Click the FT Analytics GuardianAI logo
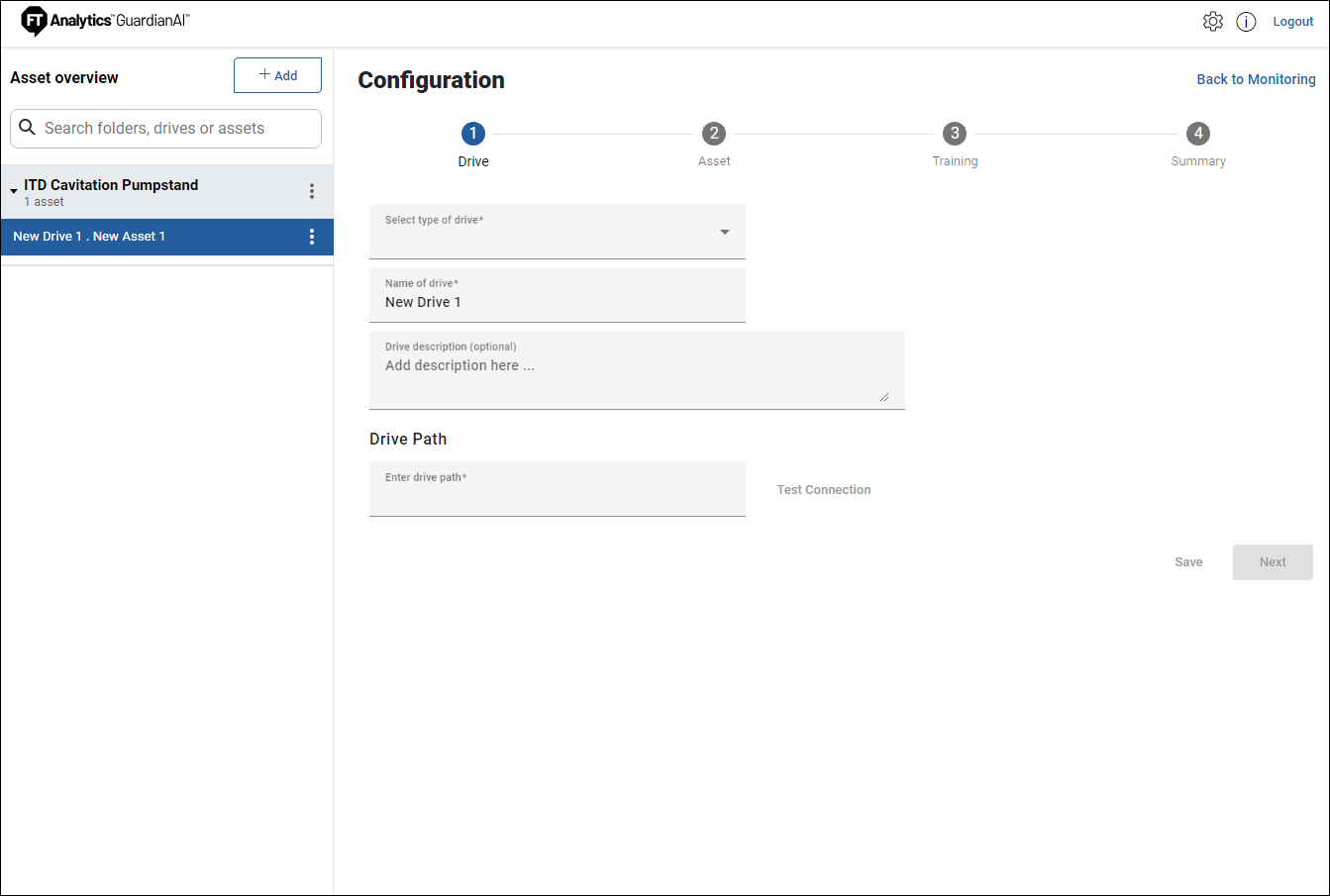This screenshot has width=1330, height=896. click(x=105, y=21)
